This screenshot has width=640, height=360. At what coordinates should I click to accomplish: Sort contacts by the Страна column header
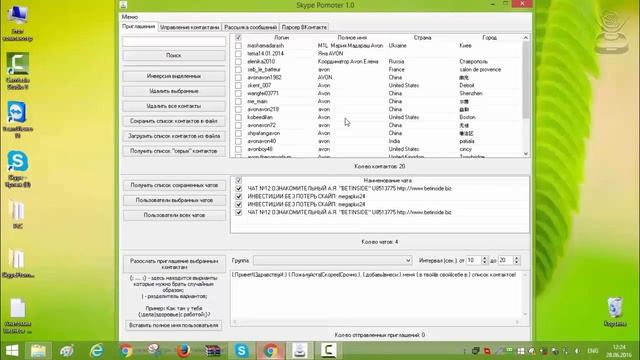point(422,38)
